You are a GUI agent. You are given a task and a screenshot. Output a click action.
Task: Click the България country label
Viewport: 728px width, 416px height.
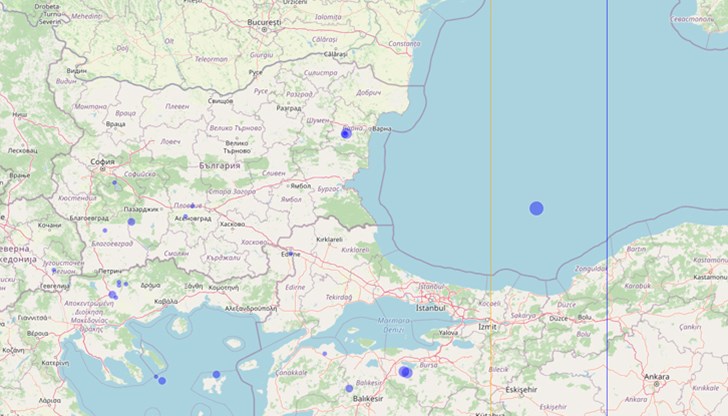click(220, 166)
